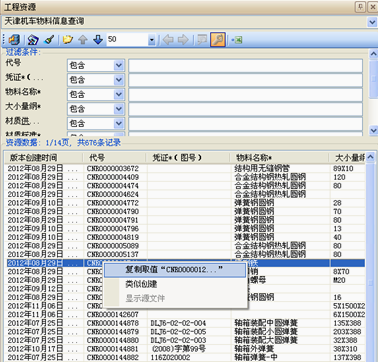Open the 代号 condition 包含 dropdown
The width and height of the screenshot is (378, 362).
coord(119,65)
